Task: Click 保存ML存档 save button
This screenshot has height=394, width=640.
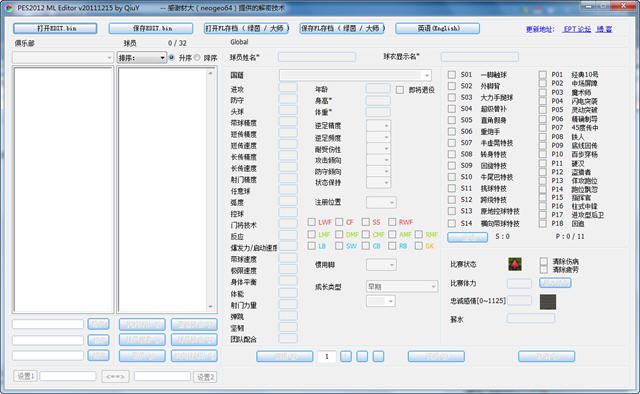Action: point(342,28)
